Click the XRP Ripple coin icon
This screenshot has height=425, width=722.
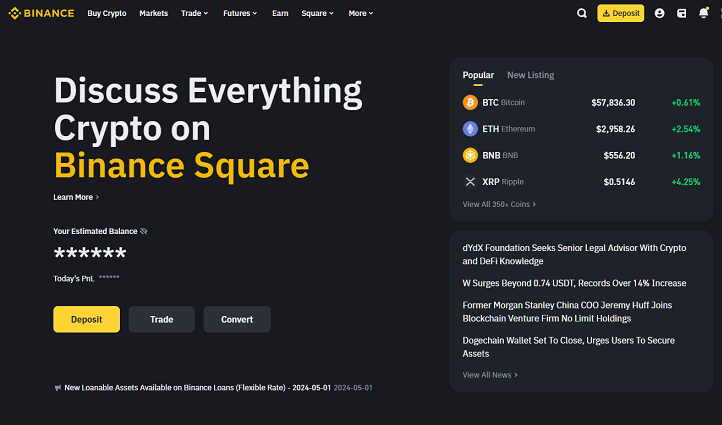click(x=470, y=182)
